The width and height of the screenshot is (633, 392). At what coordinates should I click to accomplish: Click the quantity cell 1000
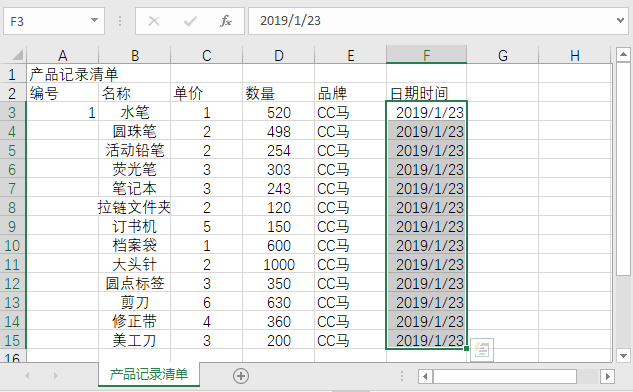[x=279, y=264]
